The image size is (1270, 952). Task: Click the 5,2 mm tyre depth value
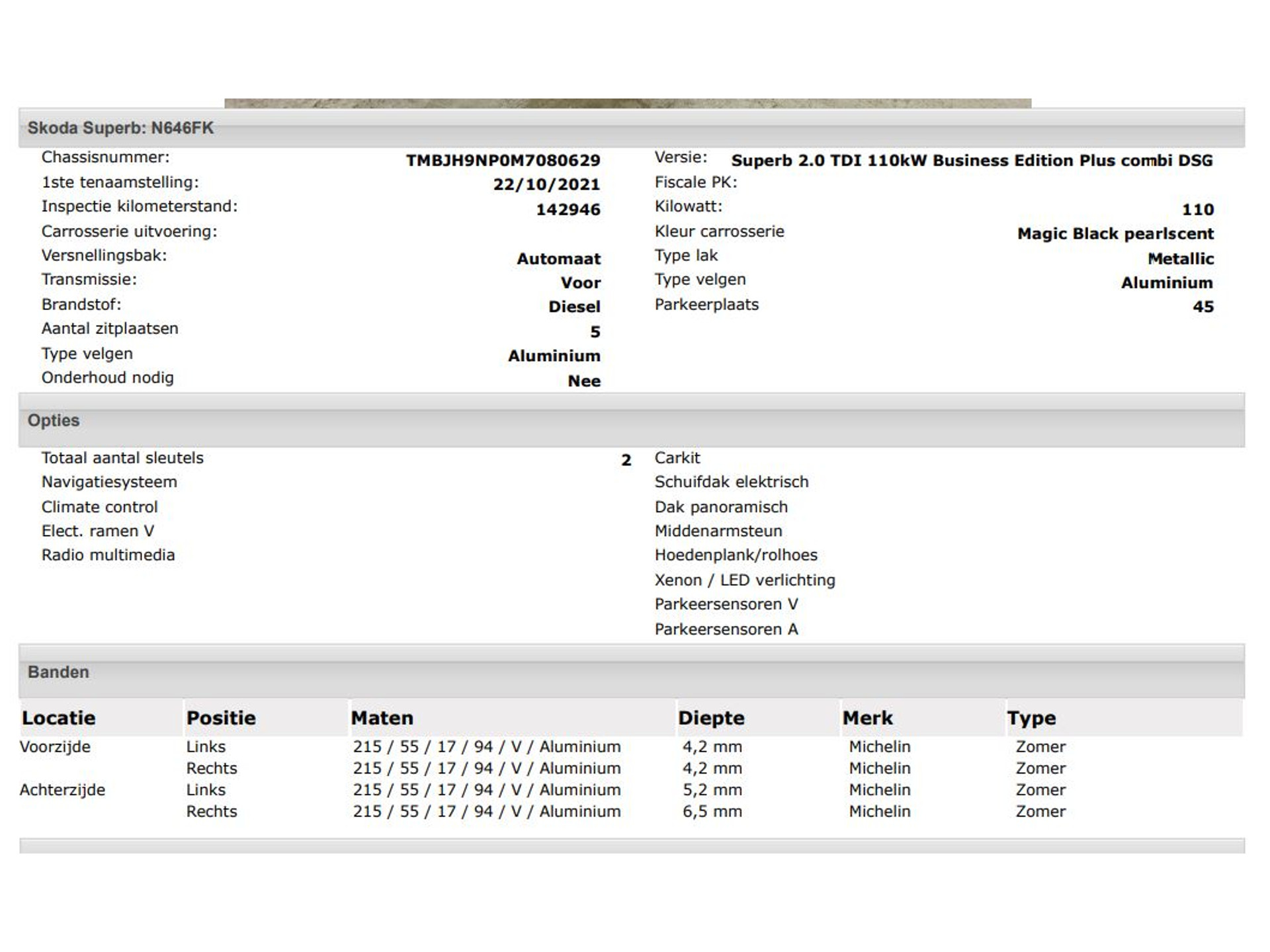pos(712,790)
